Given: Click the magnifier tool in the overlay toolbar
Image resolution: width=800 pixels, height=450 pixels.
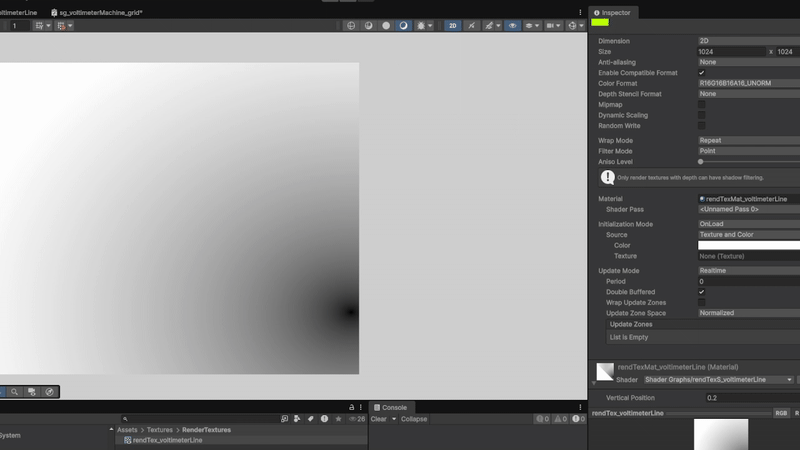Looking at the screenshot, I should [15, 392].
